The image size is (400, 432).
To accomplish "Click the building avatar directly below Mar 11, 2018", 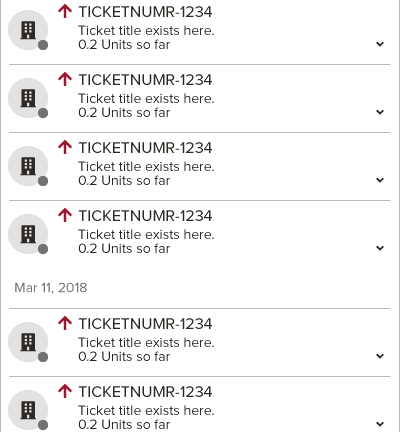I will coord(28,342).
